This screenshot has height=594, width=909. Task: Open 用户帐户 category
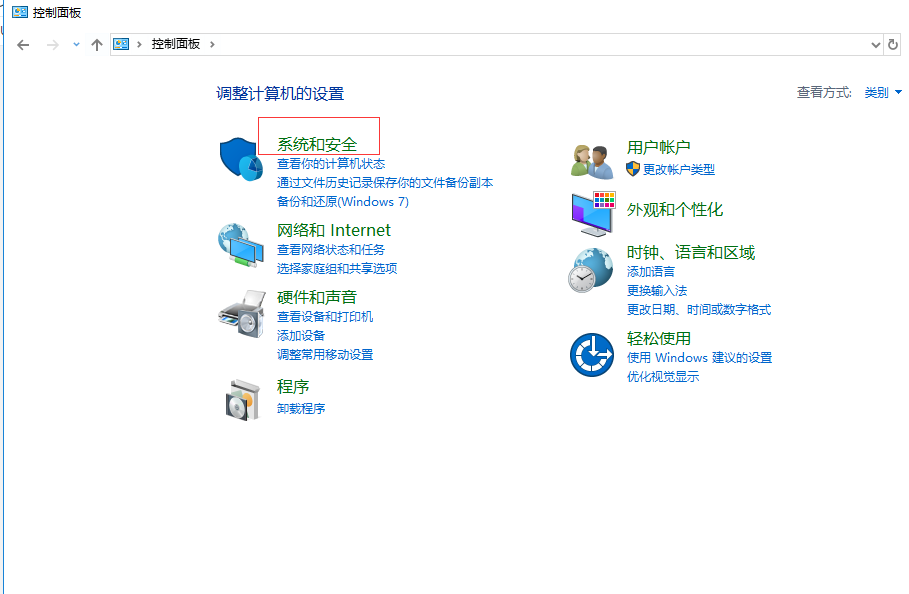659,147
